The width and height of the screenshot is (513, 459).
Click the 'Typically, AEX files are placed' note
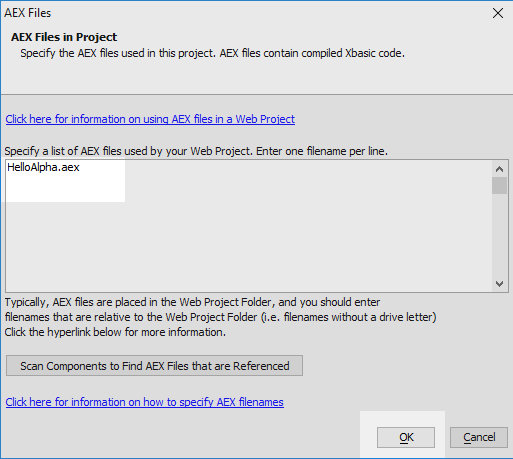coord(192,302)
